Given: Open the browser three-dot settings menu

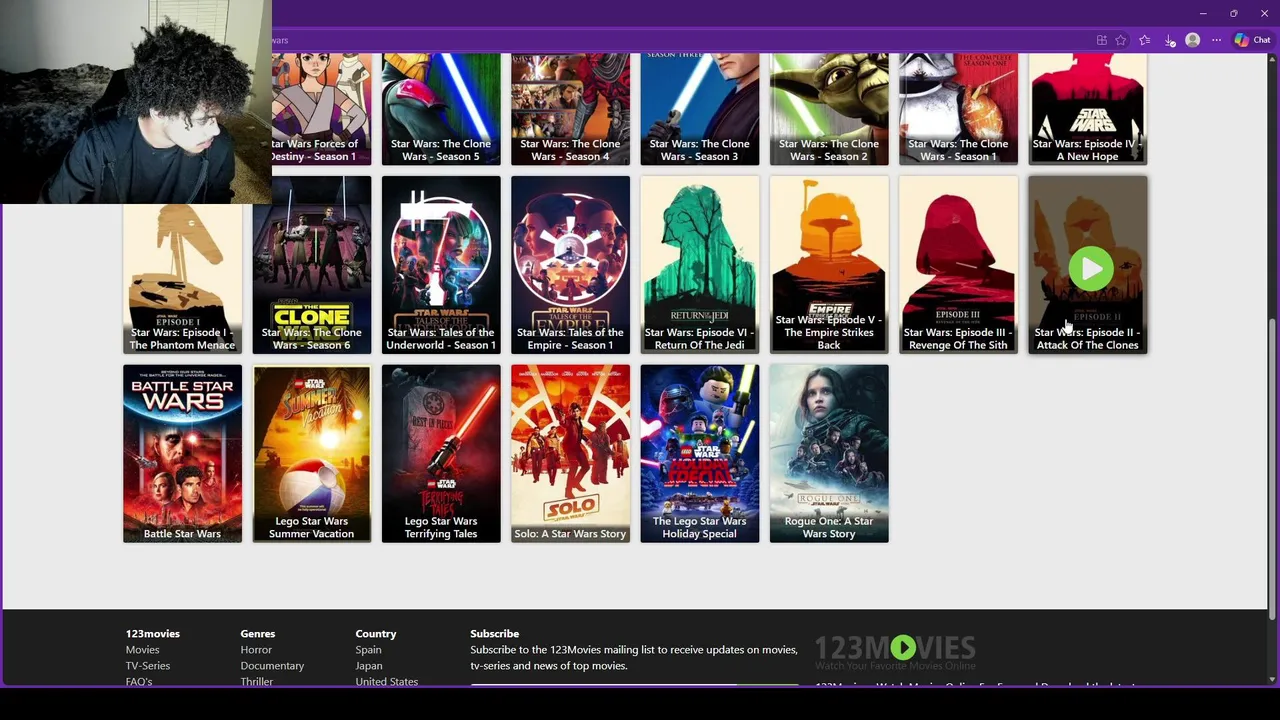Looking at the screenshot, I should click(1216, 40).
